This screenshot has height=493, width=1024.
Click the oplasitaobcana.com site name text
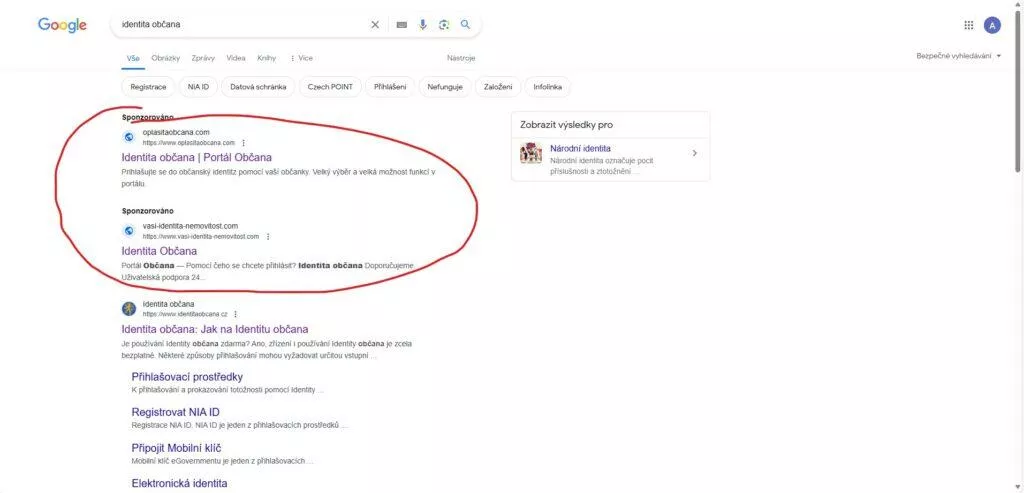point(176,133)
